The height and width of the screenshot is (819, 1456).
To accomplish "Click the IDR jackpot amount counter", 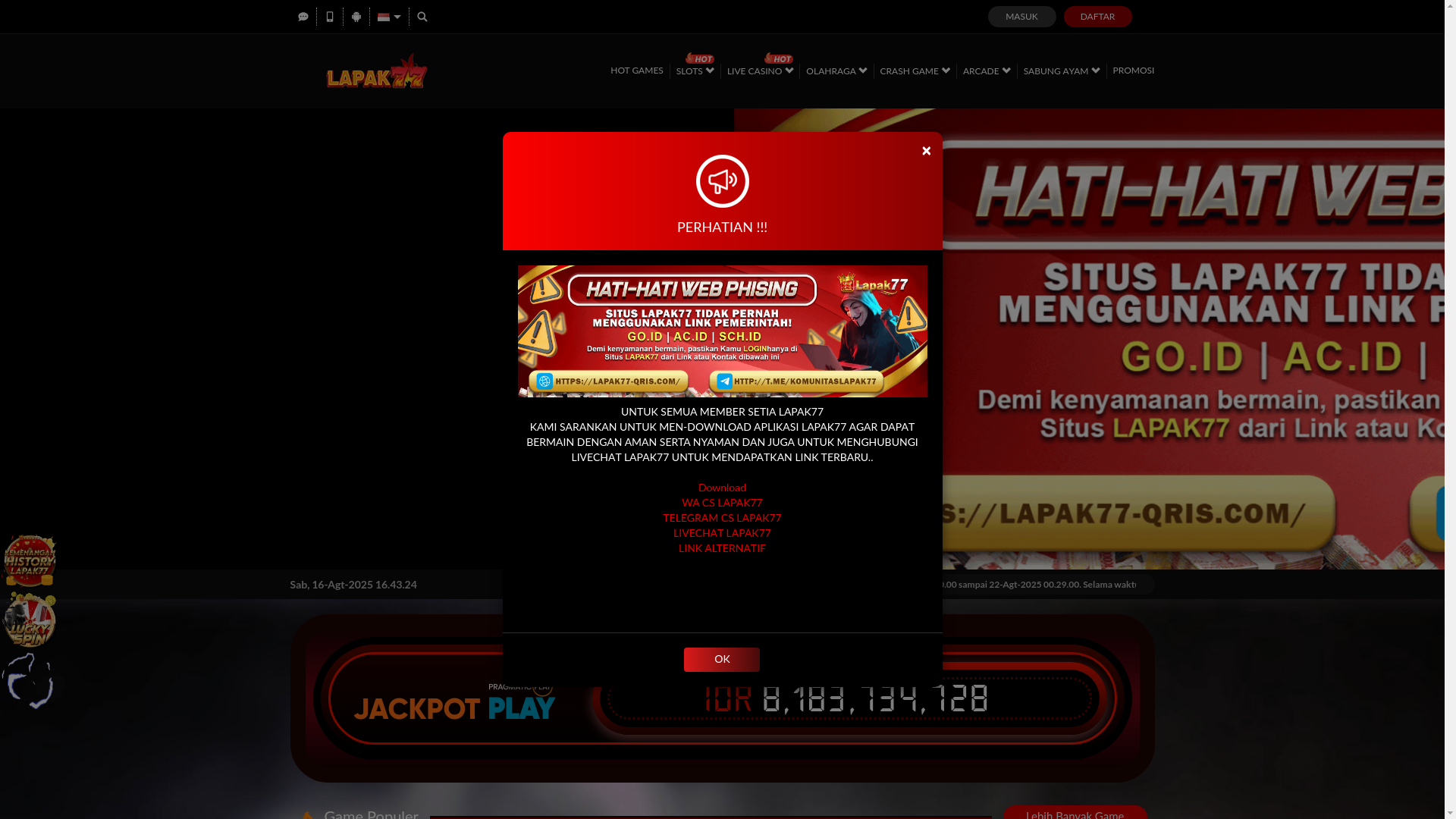I will coord(846,698).
